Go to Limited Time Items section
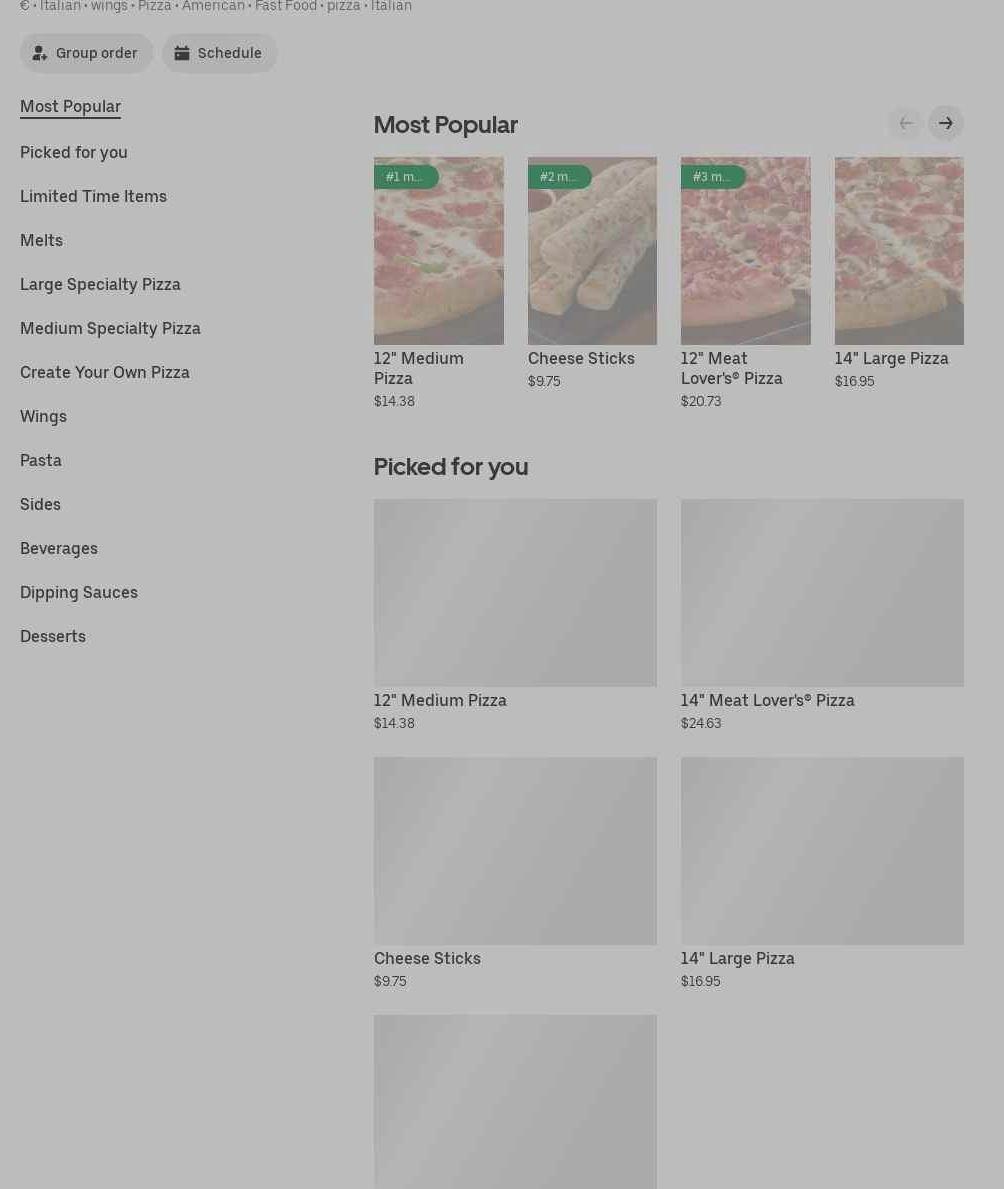 [93, 196]
